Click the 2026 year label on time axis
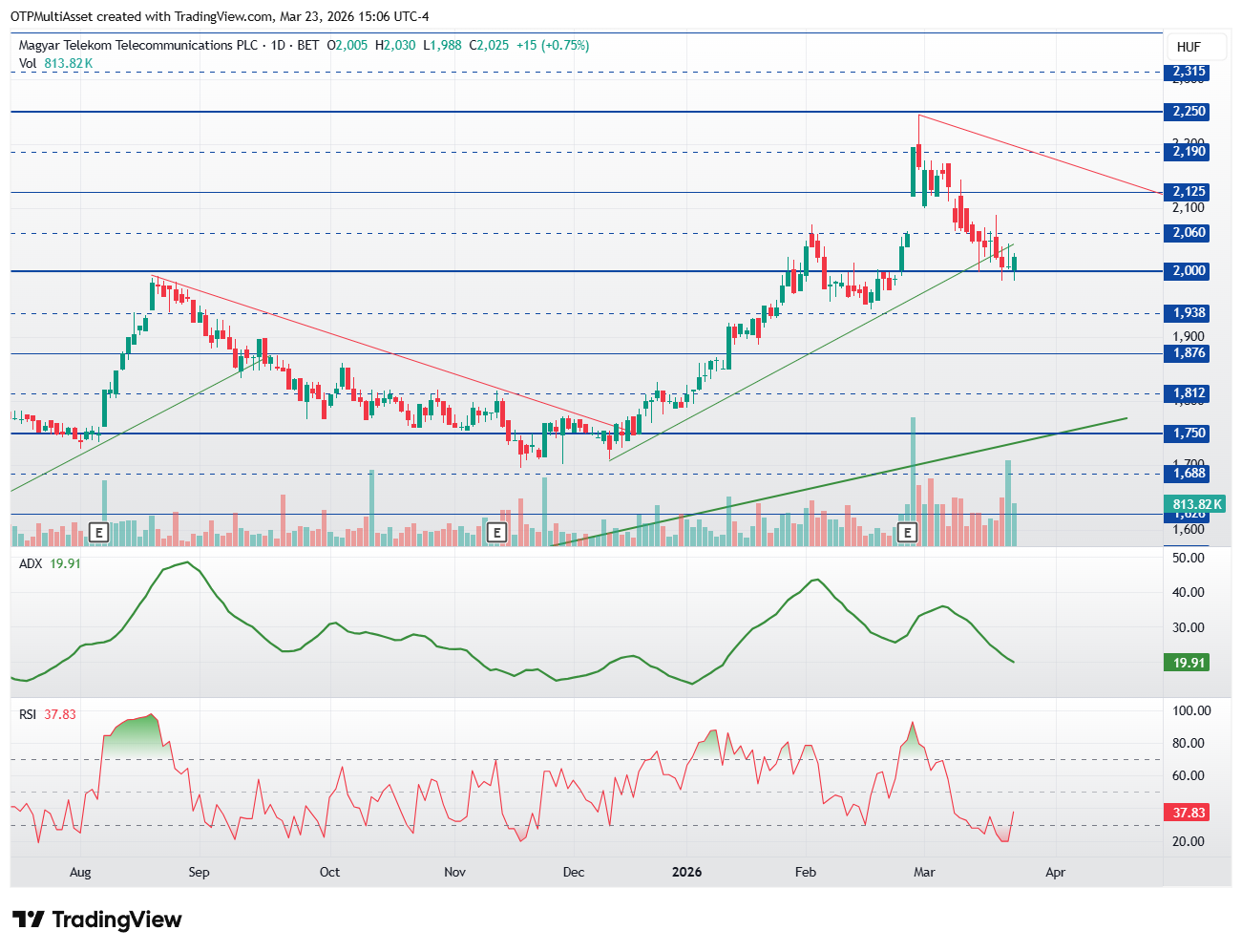 pyautogui.click(x=686, y=872)
